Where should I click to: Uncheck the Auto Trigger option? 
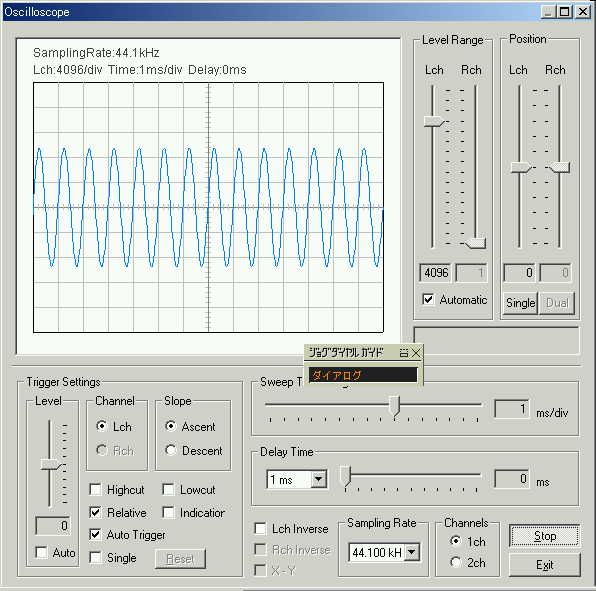[95, 535]
